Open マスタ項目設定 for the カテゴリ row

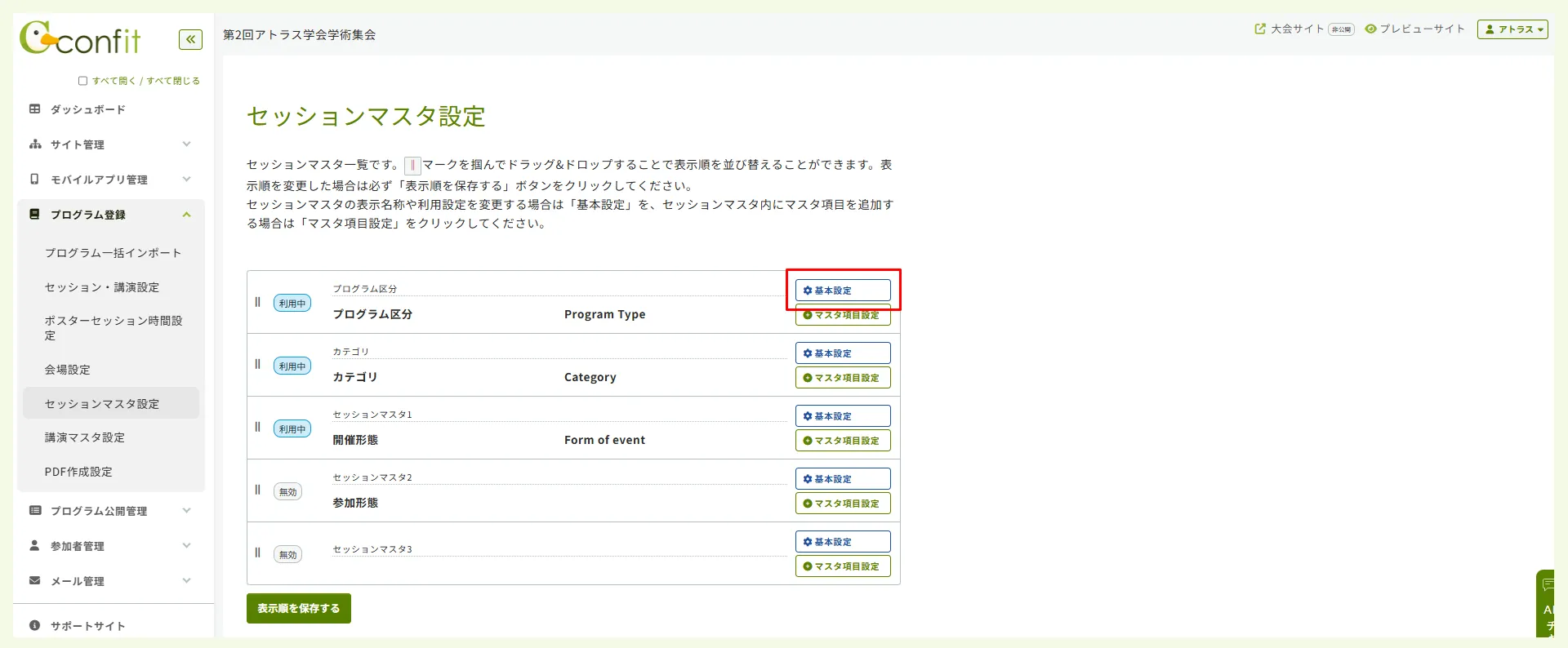pos(843,378)
